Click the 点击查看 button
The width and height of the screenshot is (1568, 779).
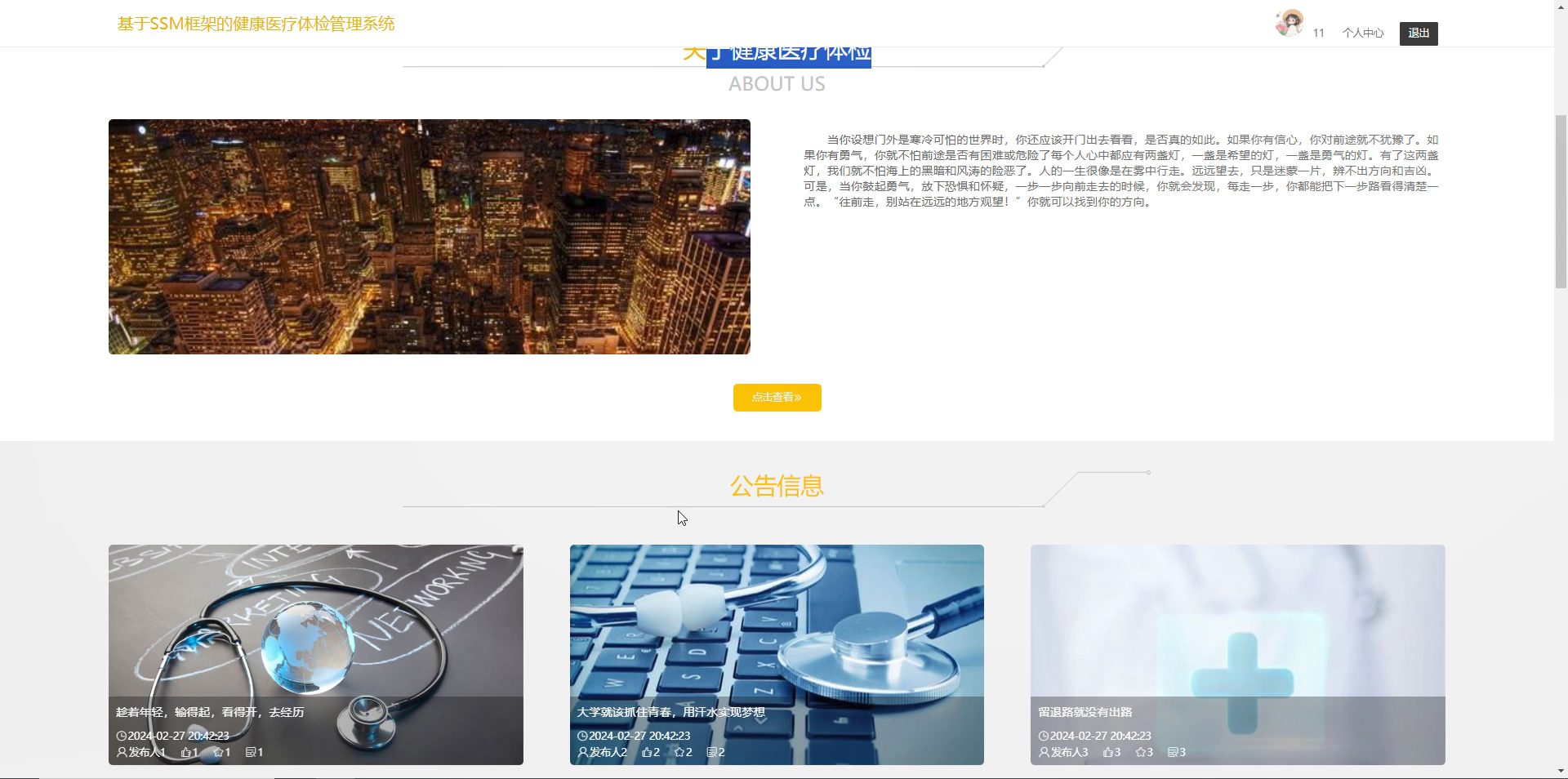(776, 398)
